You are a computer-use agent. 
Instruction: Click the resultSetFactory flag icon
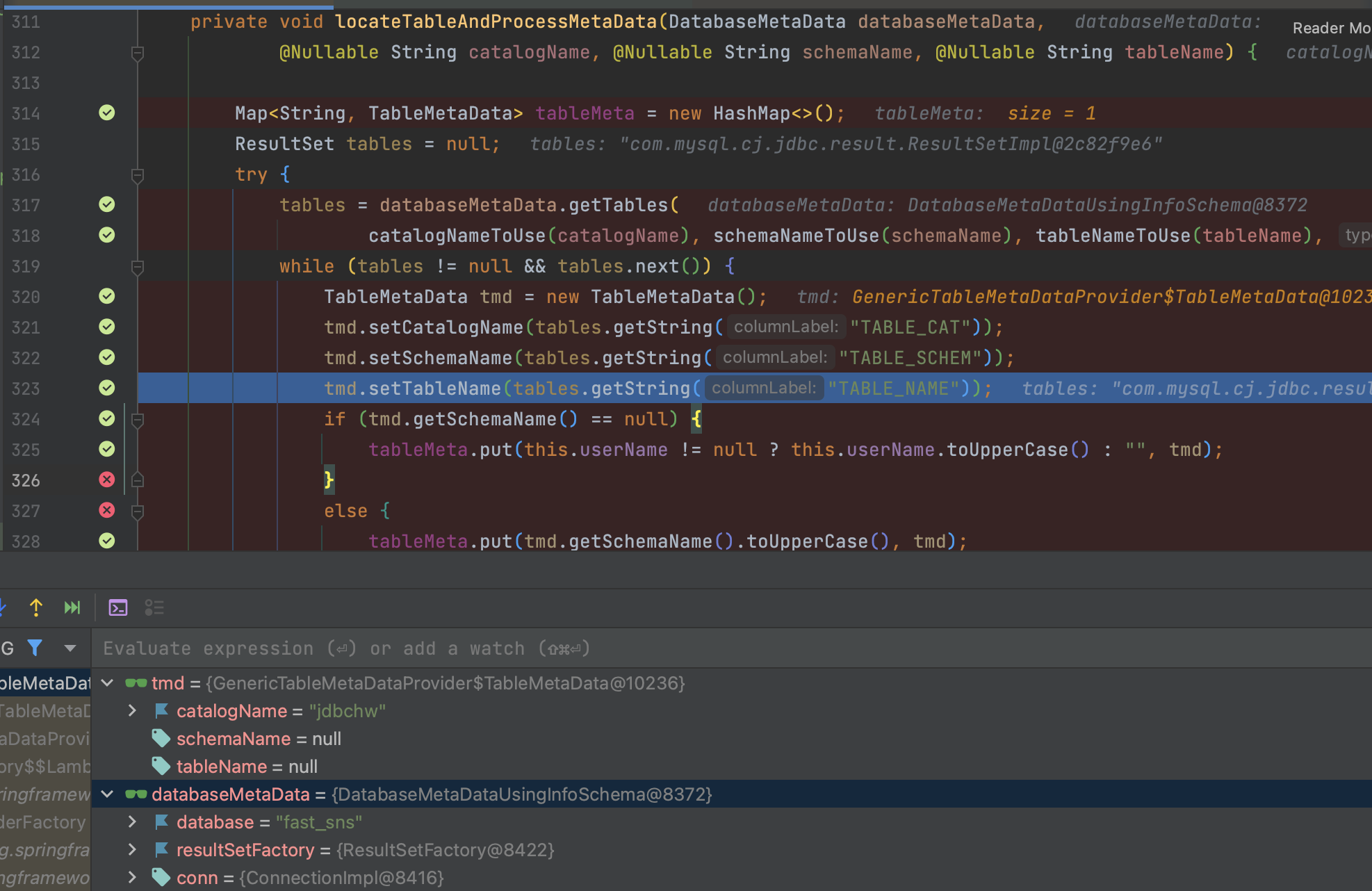(x=161, y=849)
